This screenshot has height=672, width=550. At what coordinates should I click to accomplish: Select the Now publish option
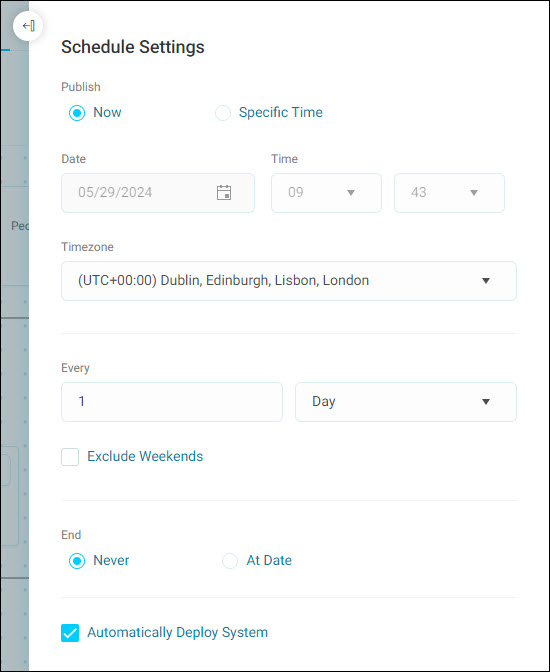pos(77,113)
